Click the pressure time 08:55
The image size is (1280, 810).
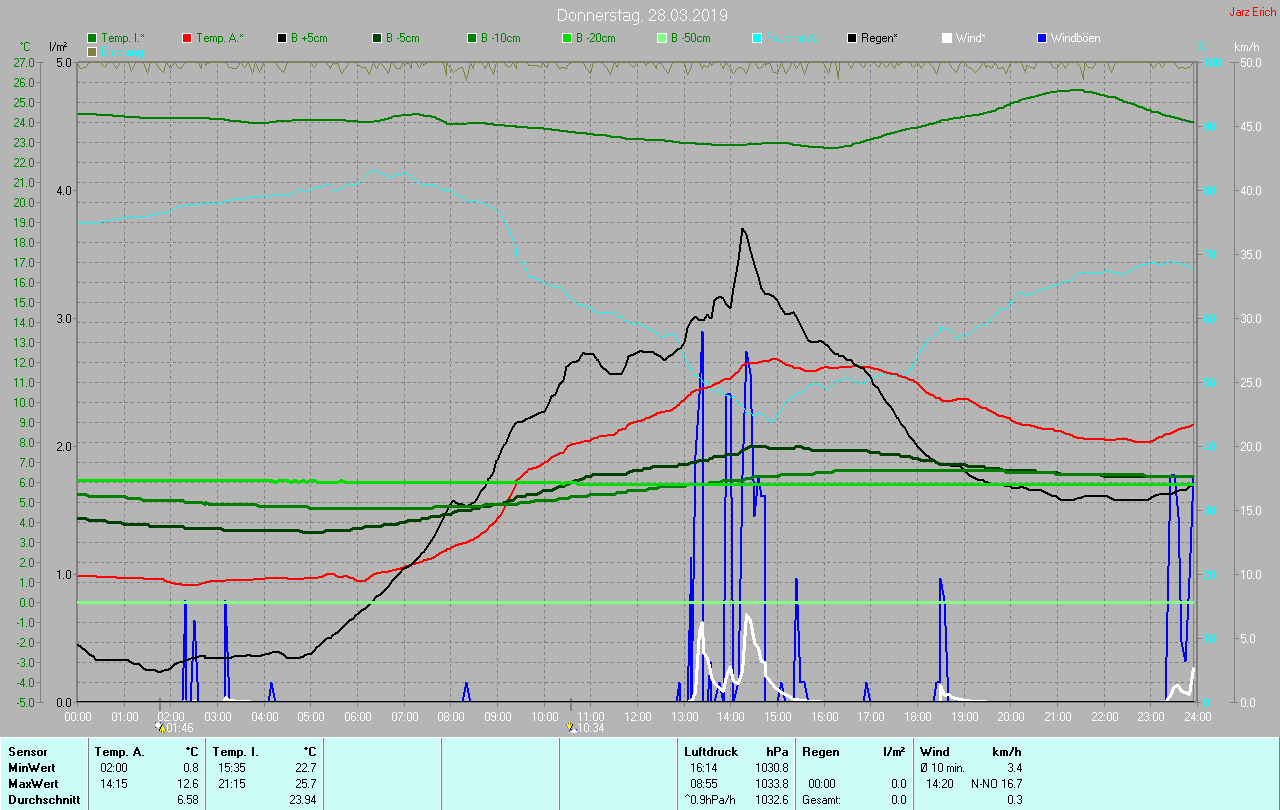(705, 784)
